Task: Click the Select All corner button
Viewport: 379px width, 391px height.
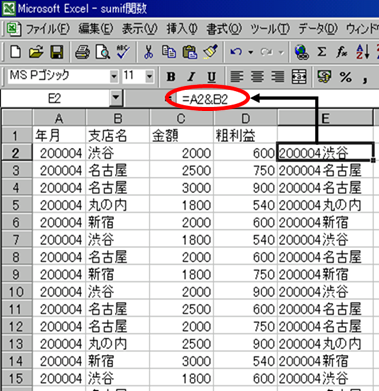Action: point(17,118)
